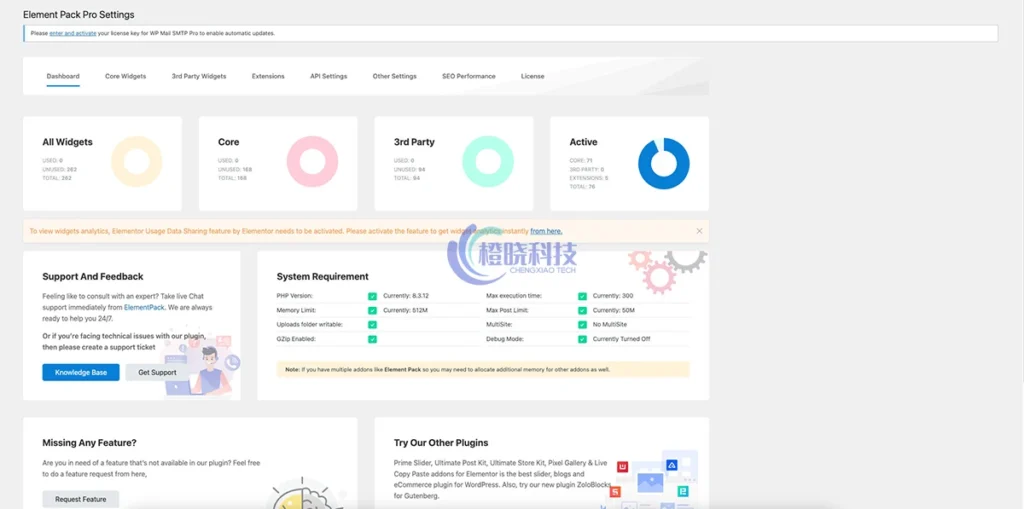
Task: Click the Debug Mode green checkmark
Action: [x=582, y=339]
